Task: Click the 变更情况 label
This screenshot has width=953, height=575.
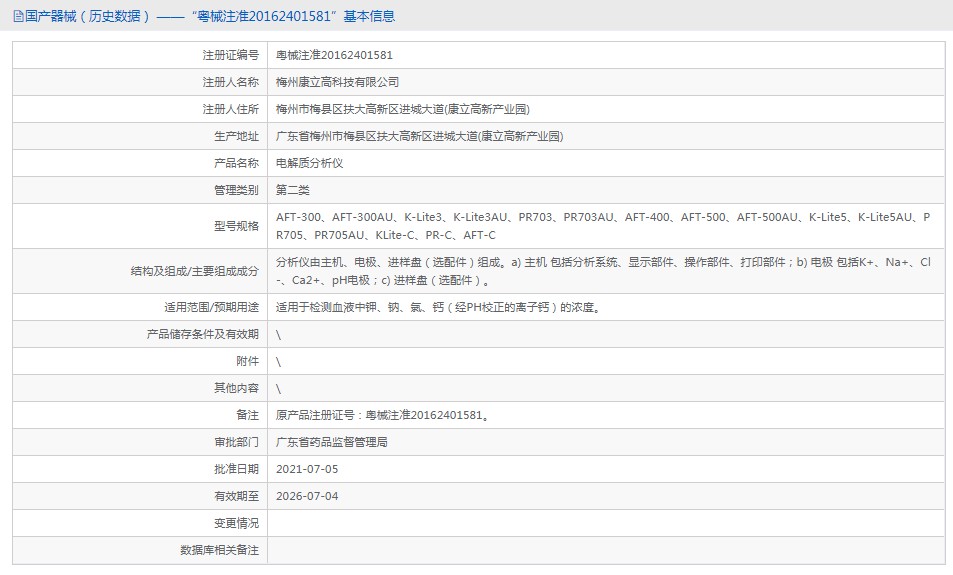Action: tap(236, 523)
